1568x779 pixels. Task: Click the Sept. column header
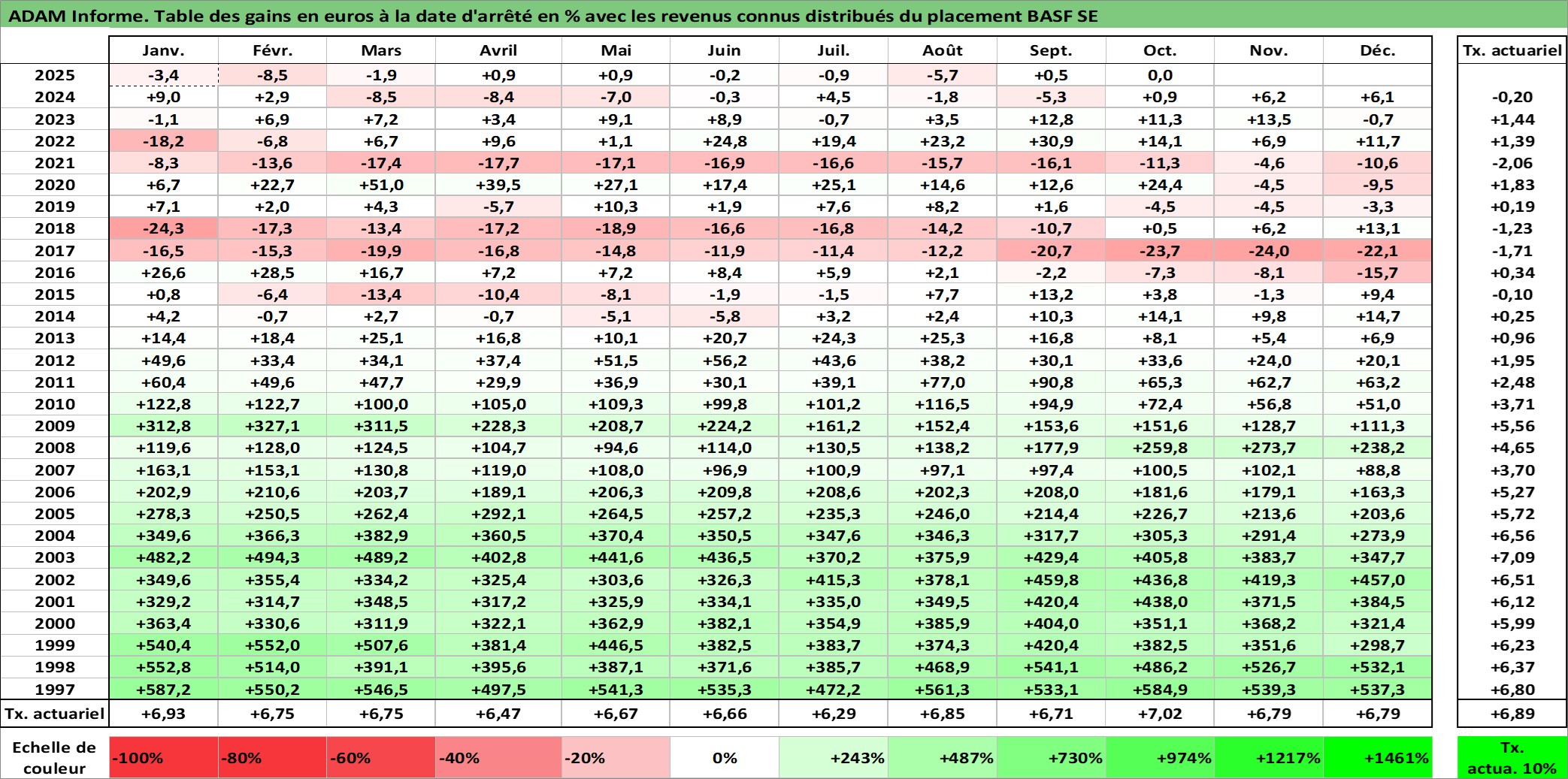[x=1051, y=50]
